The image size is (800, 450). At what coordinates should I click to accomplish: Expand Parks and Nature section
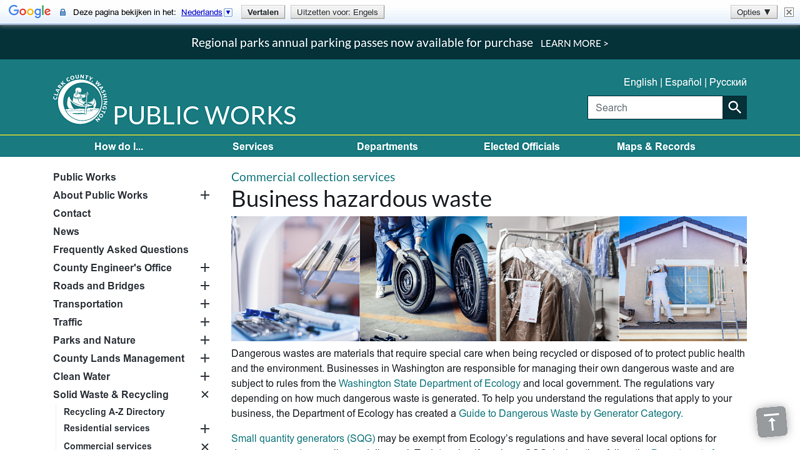(x=205, y=340)
